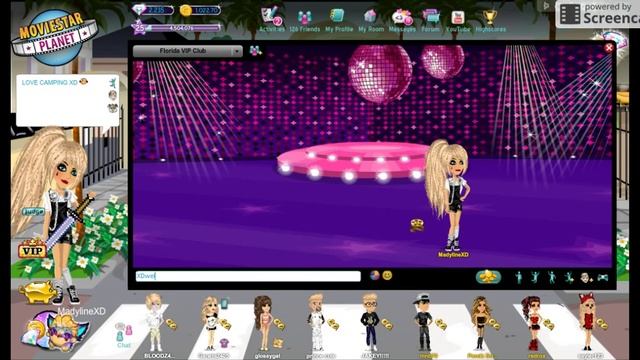Screen dimensions: 640x360
Task: Select the red-eared girl avatar at right end
Action: pos(588,322)
